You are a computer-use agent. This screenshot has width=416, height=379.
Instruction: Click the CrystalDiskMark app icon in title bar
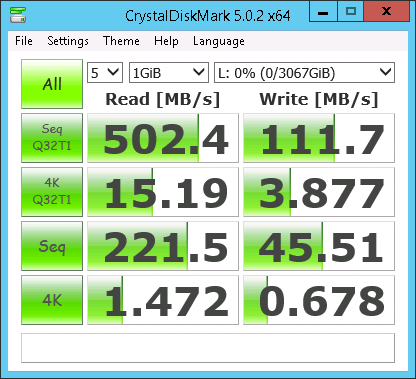click(18, 15)
